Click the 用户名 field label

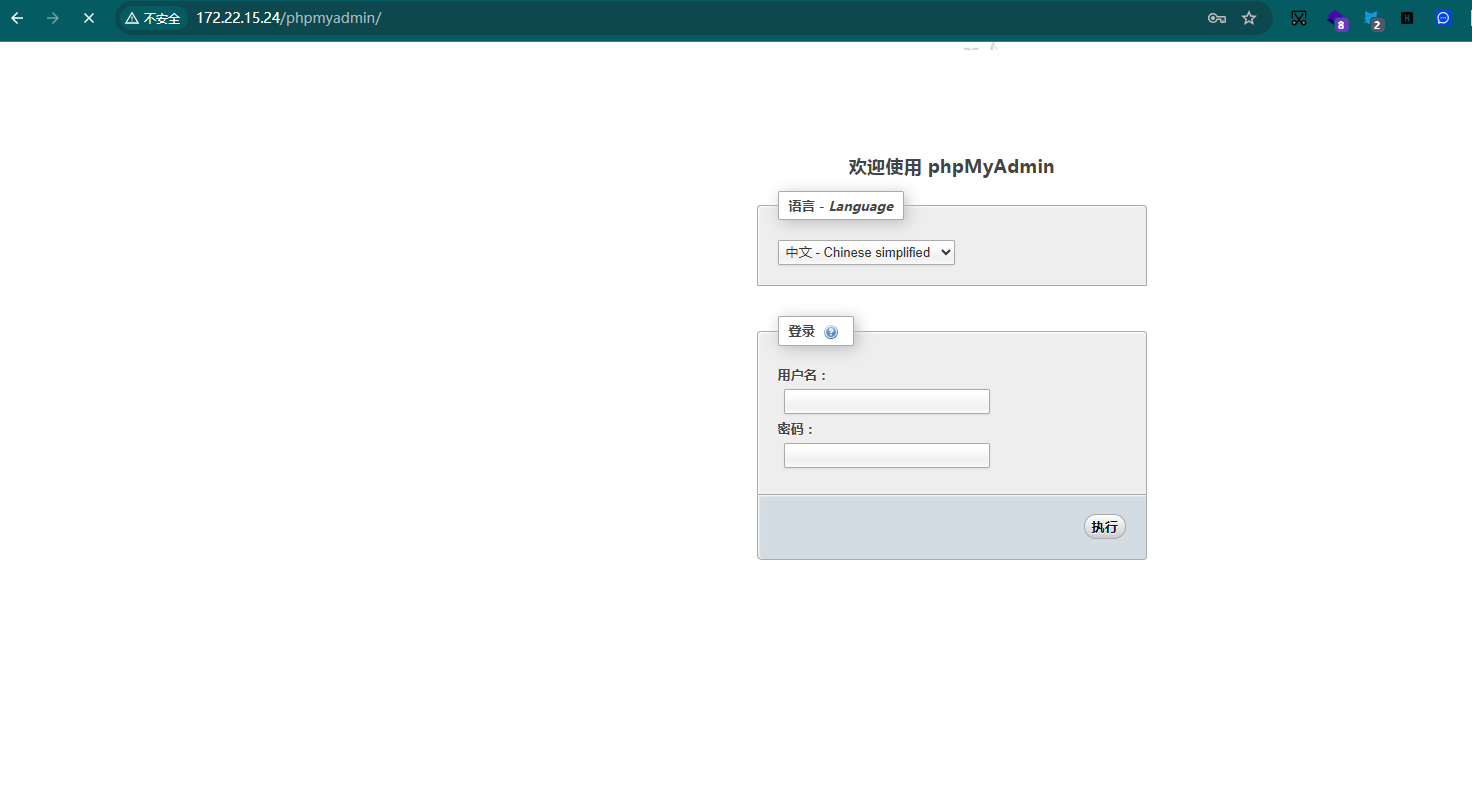click(x=802, y=375)
